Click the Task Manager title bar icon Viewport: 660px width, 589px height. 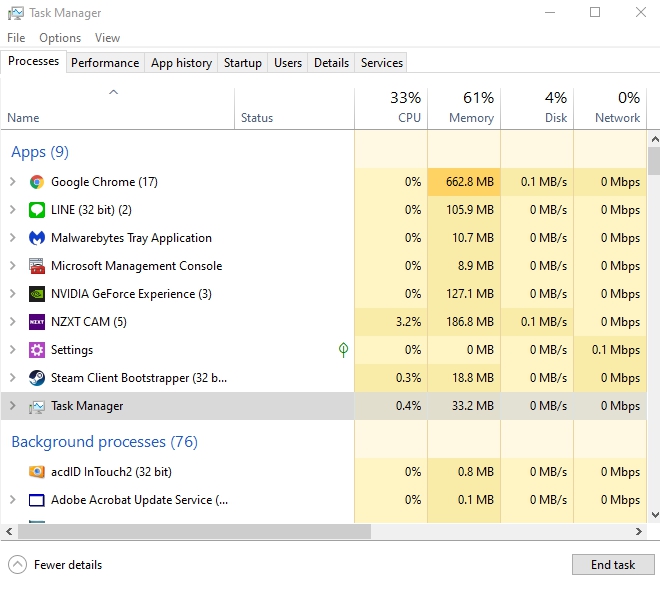point(16,13)
